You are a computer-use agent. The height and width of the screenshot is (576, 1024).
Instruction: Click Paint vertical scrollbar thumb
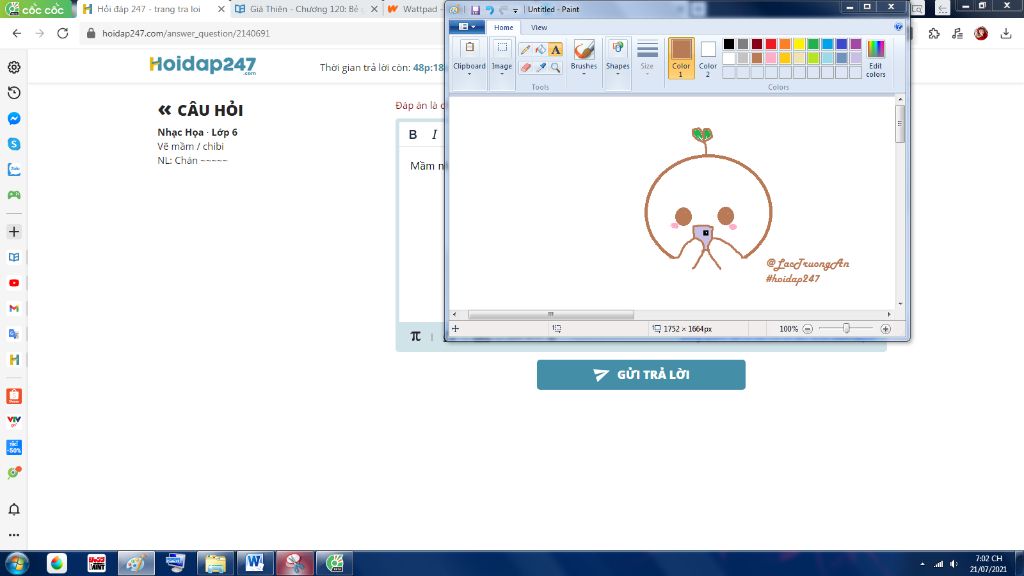tap(900, 124)
